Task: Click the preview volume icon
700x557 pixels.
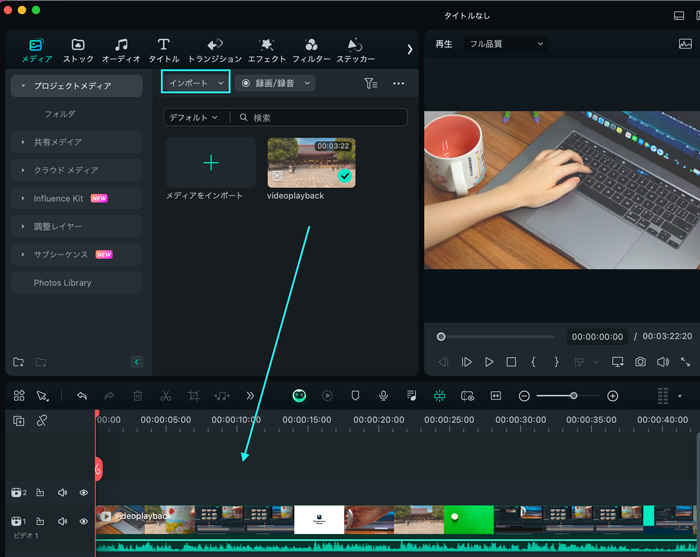Action: 662,362
